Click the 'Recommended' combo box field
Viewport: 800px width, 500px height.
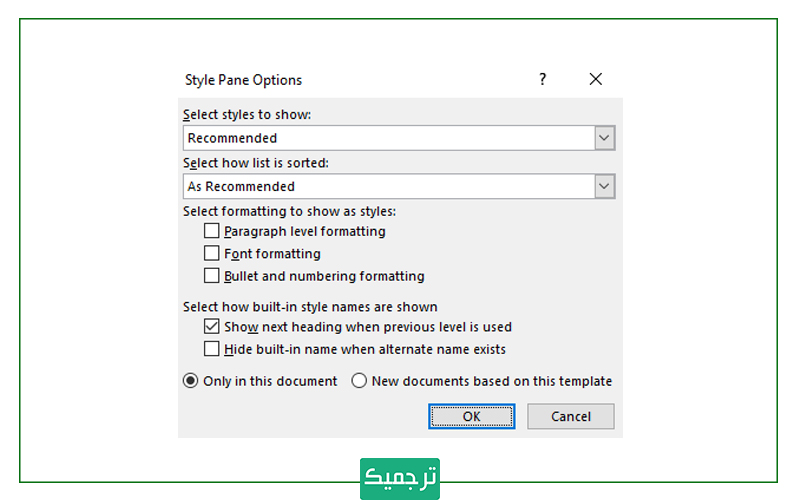click(x=388, y=138)
